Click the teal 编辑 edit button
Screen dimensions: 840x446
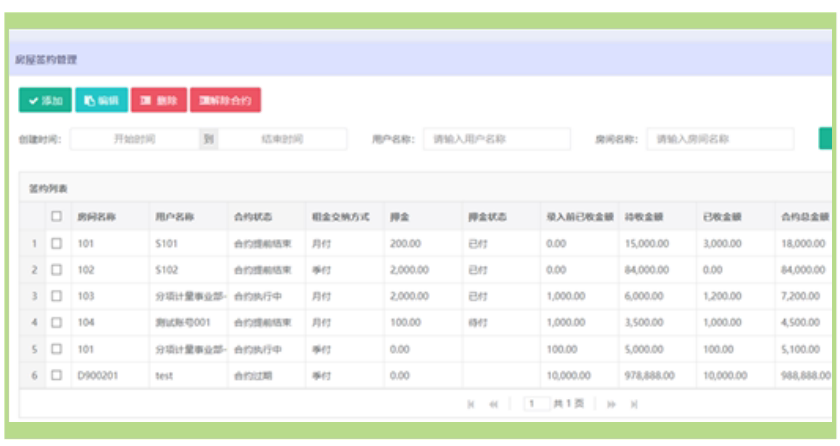click(101, 100)
